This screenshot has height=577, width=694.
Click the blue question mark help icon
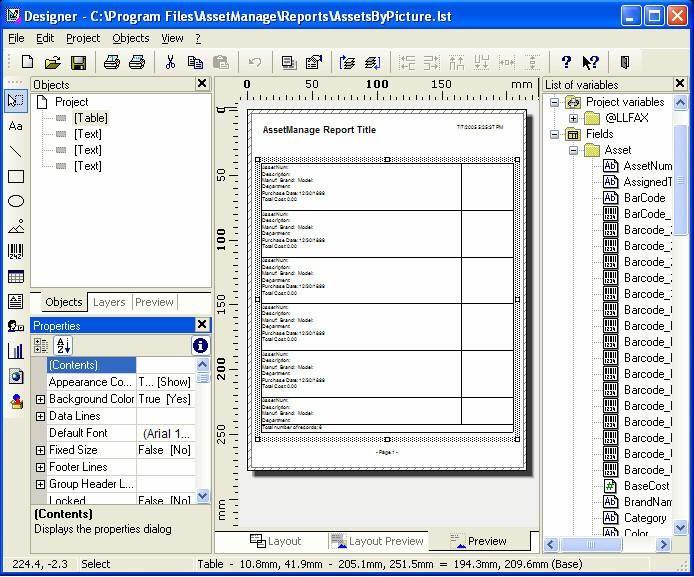pos(566,62)
